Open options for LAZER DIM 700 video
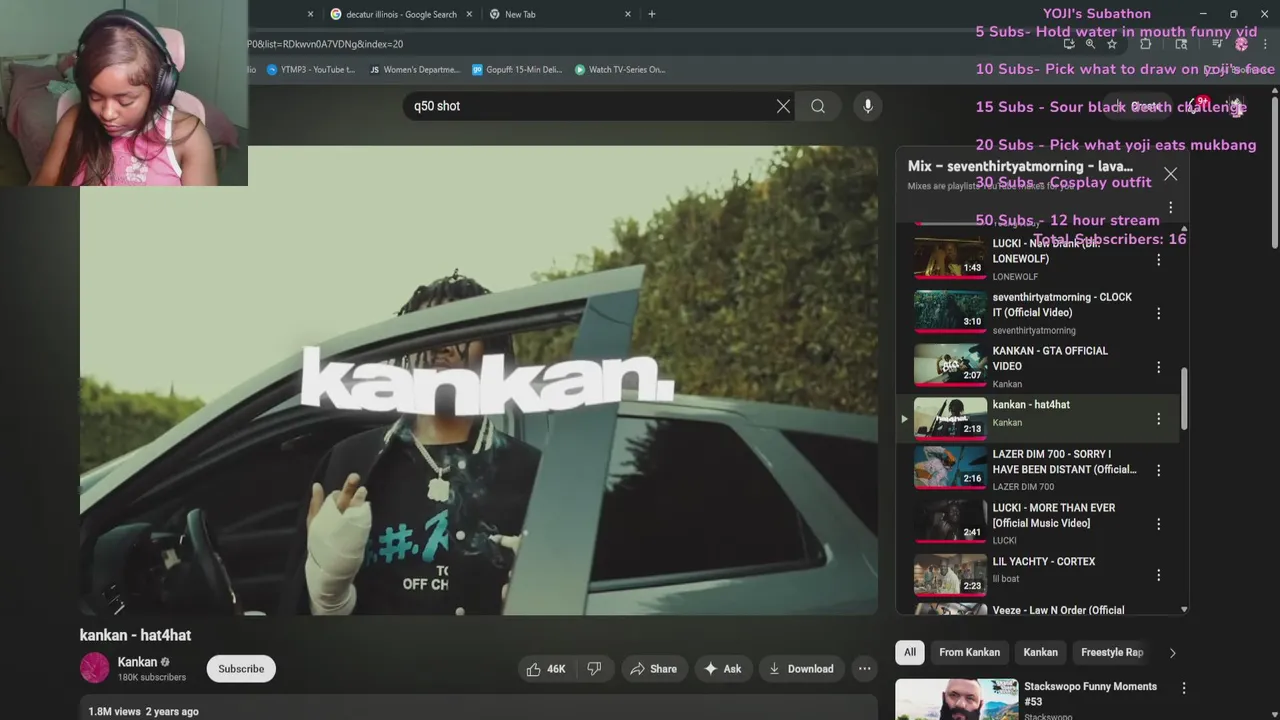Viewport: 1280px width, 720px height. [1159, 470]
